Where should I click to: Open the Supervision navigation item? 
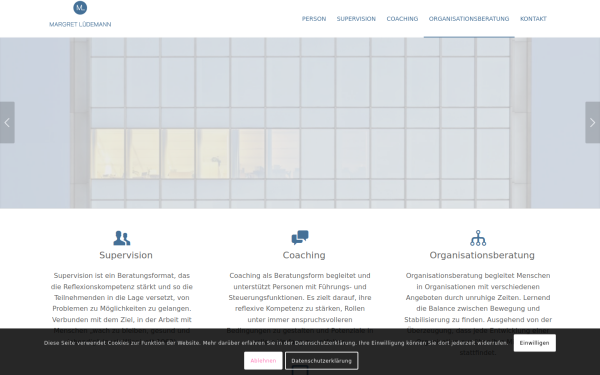[x=356, y=19]
